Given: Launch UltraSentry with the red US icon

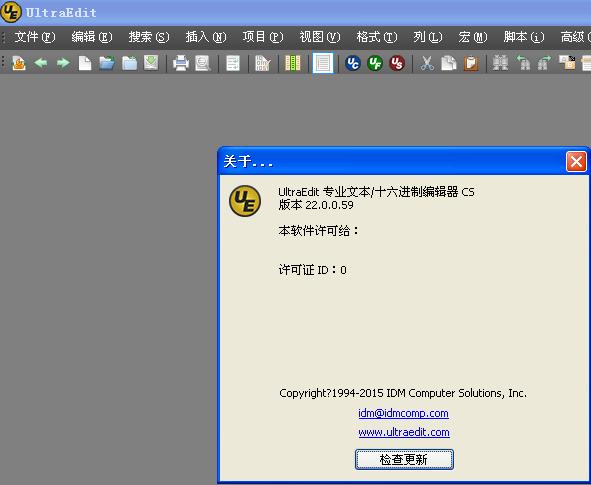Looking at the screenshot, I should 397,63.
